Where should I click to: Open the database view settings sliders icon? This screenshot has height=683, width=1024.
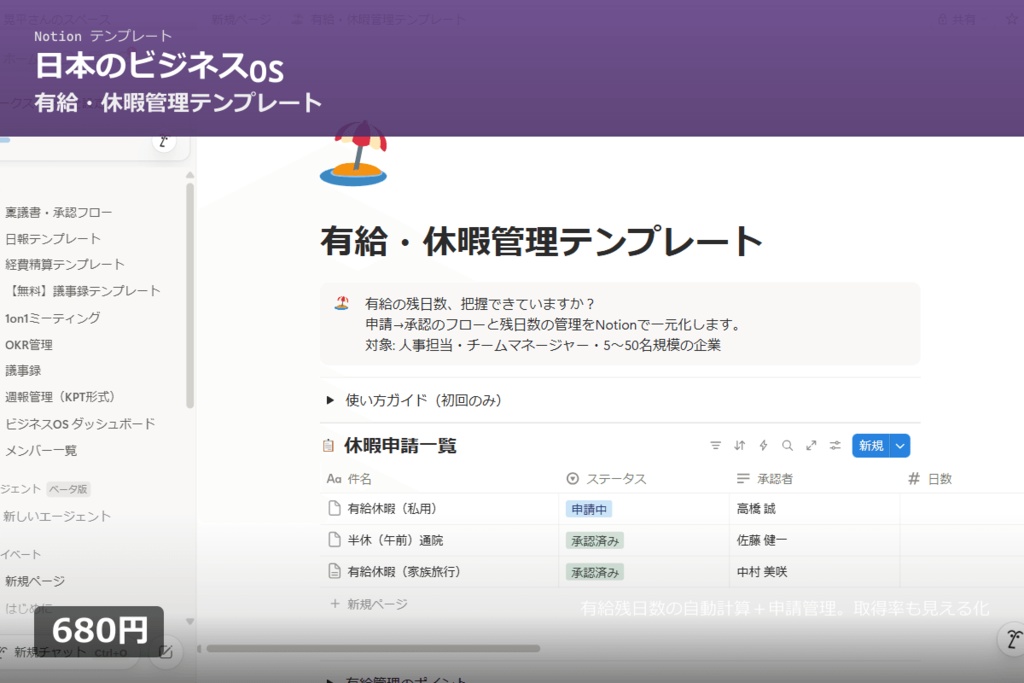coord(835,445)
